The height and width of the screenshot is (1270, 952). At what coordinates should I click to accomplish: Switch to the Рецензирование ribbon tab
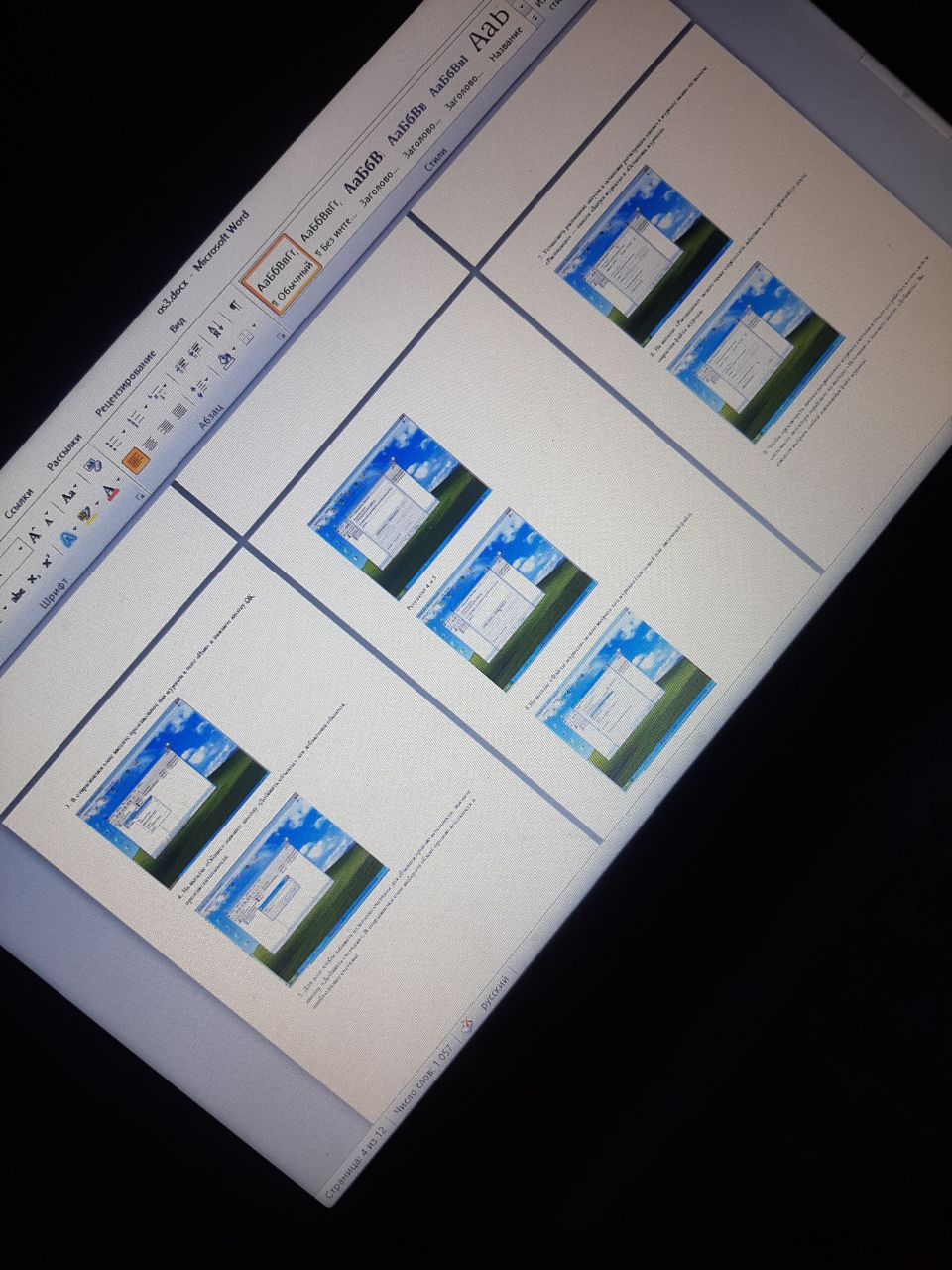pyautogui.click(x=126, y=383)
